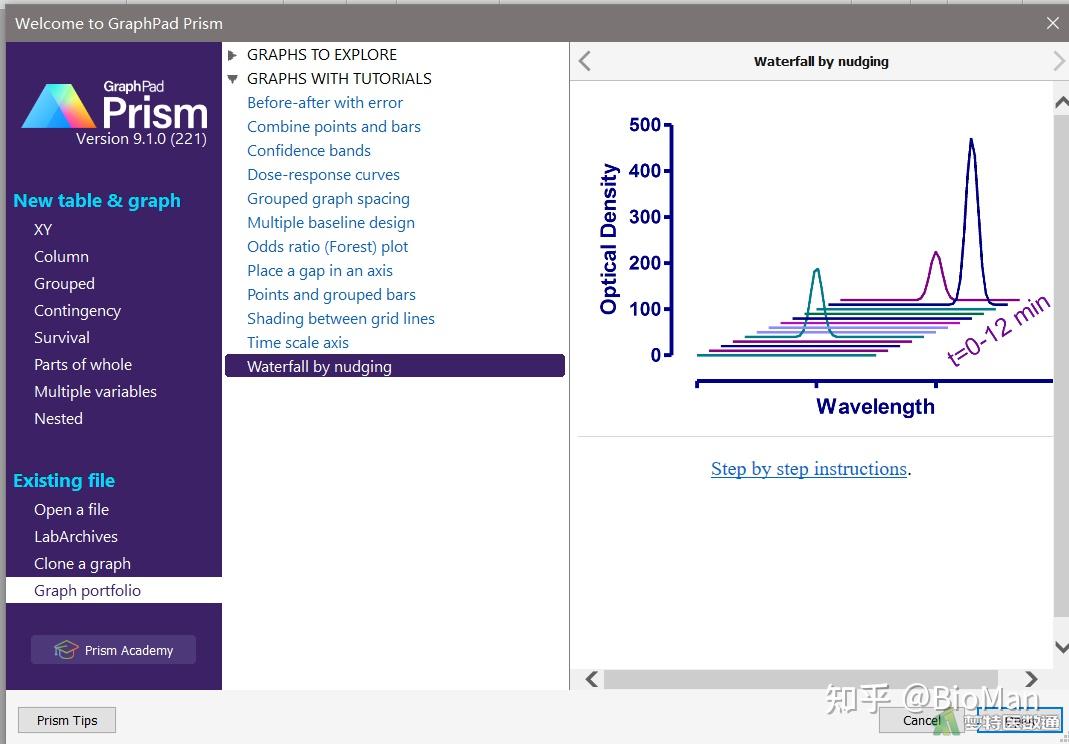Viewport: 1069px width, 744px height.
Task: Click the Prism Academy graduation cap icon
Action: click(65, 650)
